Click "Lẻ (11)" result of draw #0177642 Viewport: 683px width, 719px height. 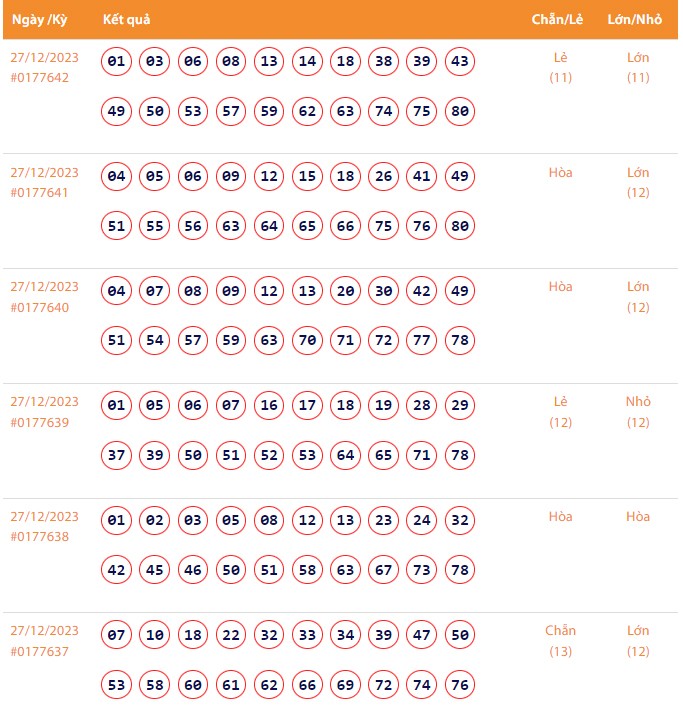(x=560, y=67)
